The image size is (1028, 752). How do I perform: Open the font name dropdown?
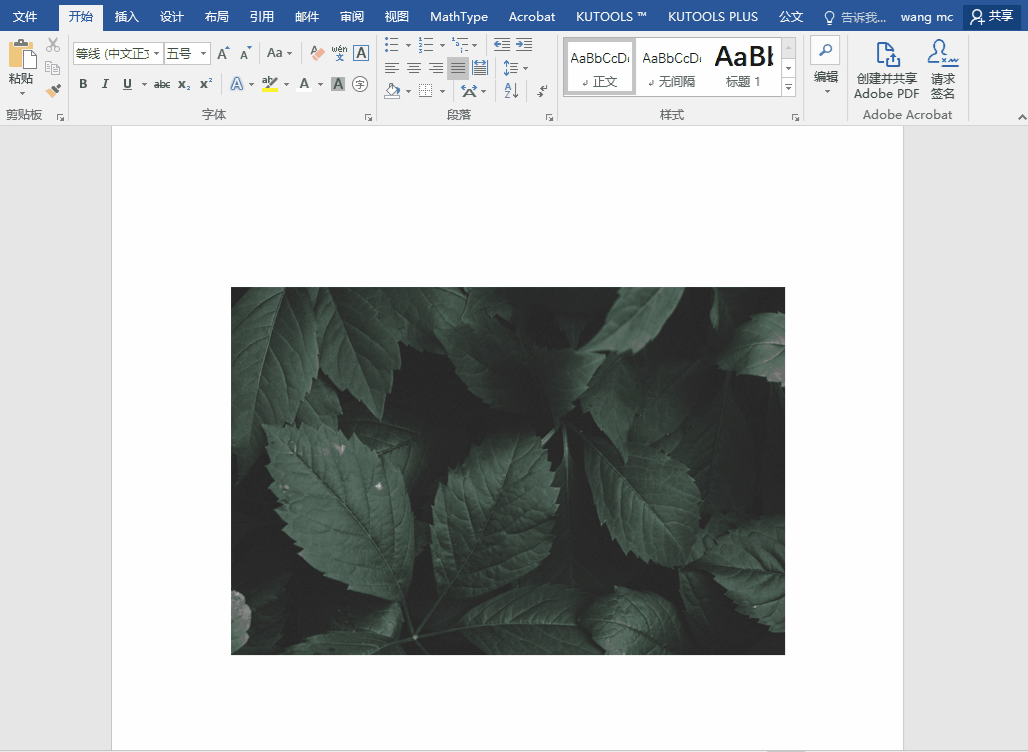[157, 54]
